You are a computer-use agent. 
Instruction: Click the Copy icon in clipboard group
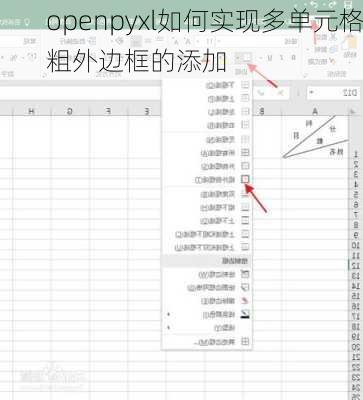coord(332,49)
